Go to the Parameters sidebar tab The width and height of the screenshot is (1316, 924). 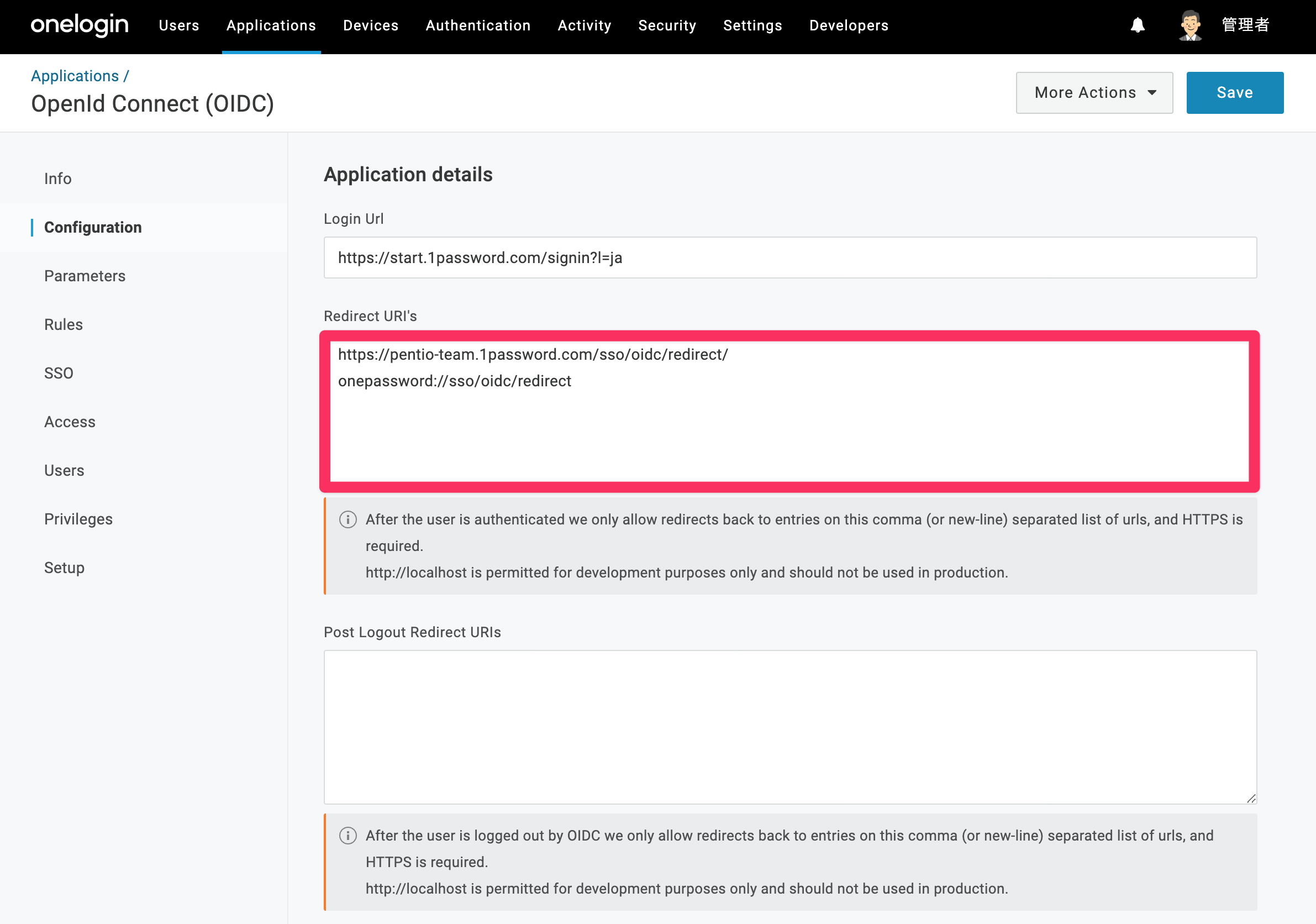(x=143, y=276)
